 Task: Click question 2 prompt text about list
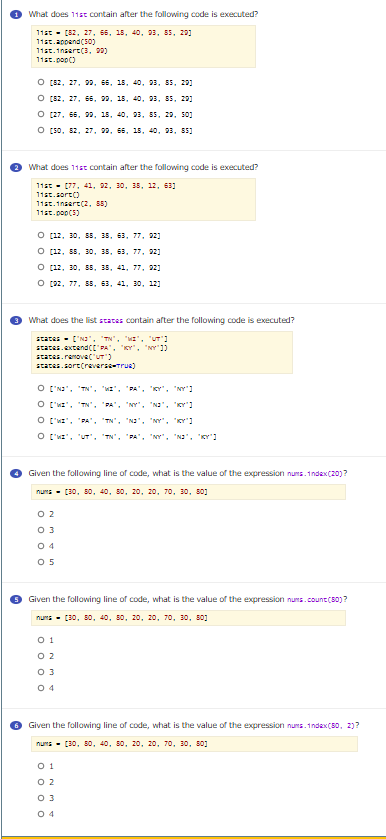(x=143, y=167)
